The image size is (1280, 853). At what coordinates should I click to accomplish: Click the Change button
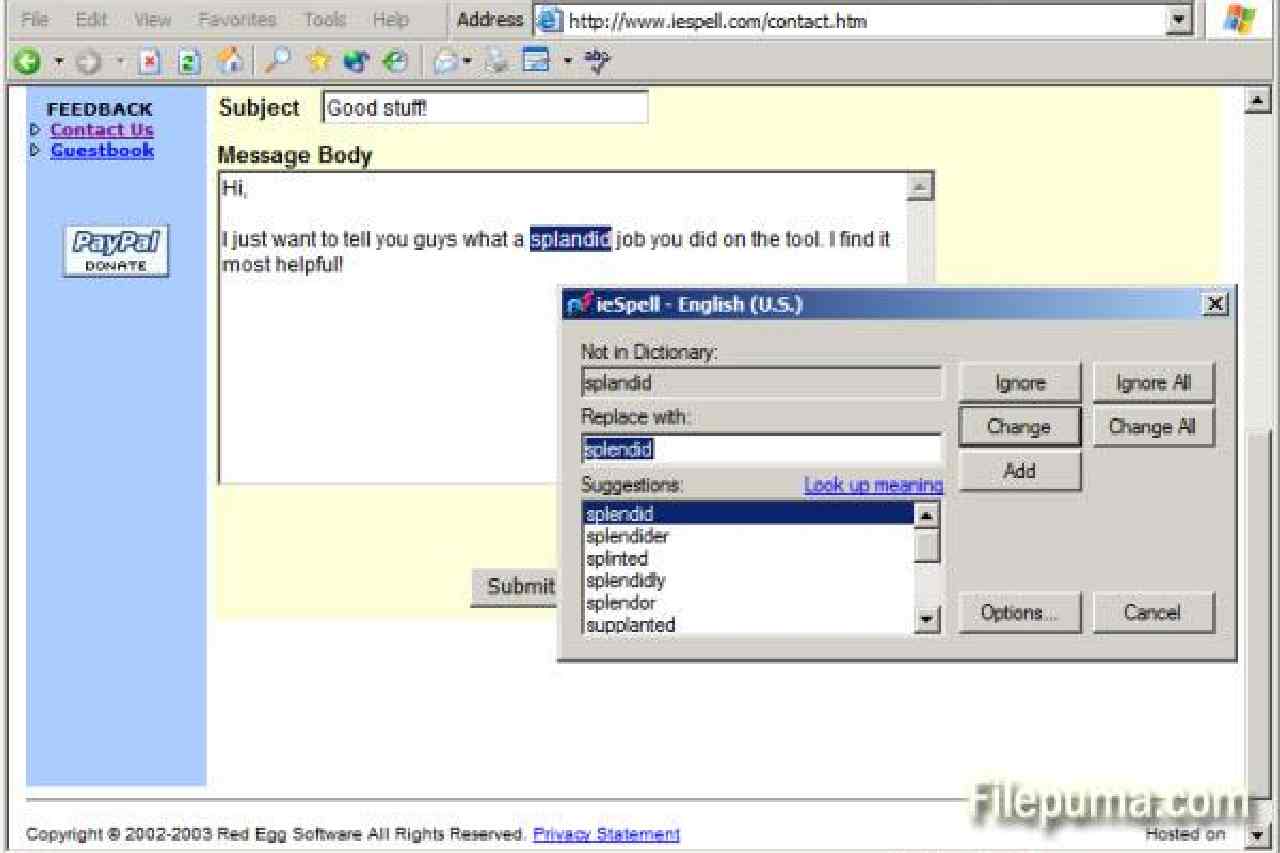click(x=1019, y=427)
